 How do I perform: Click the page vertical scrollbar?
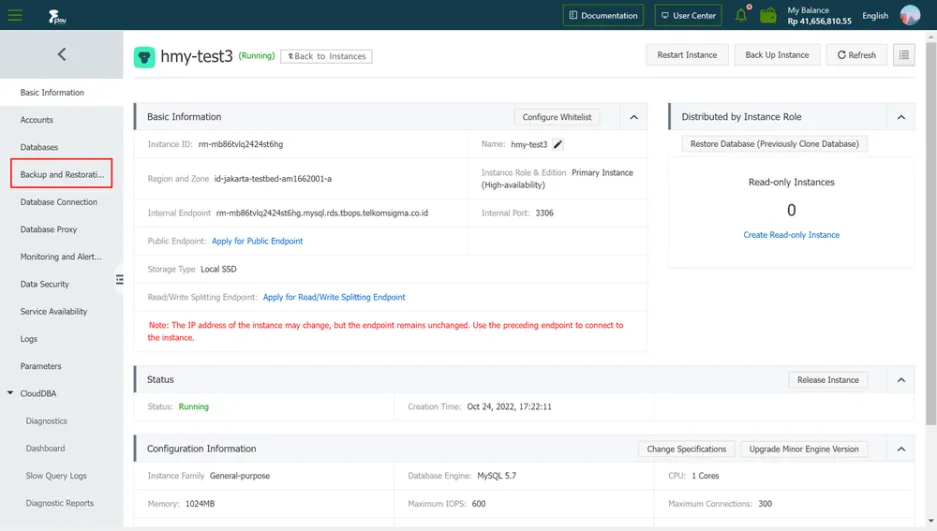click(931, 233)
